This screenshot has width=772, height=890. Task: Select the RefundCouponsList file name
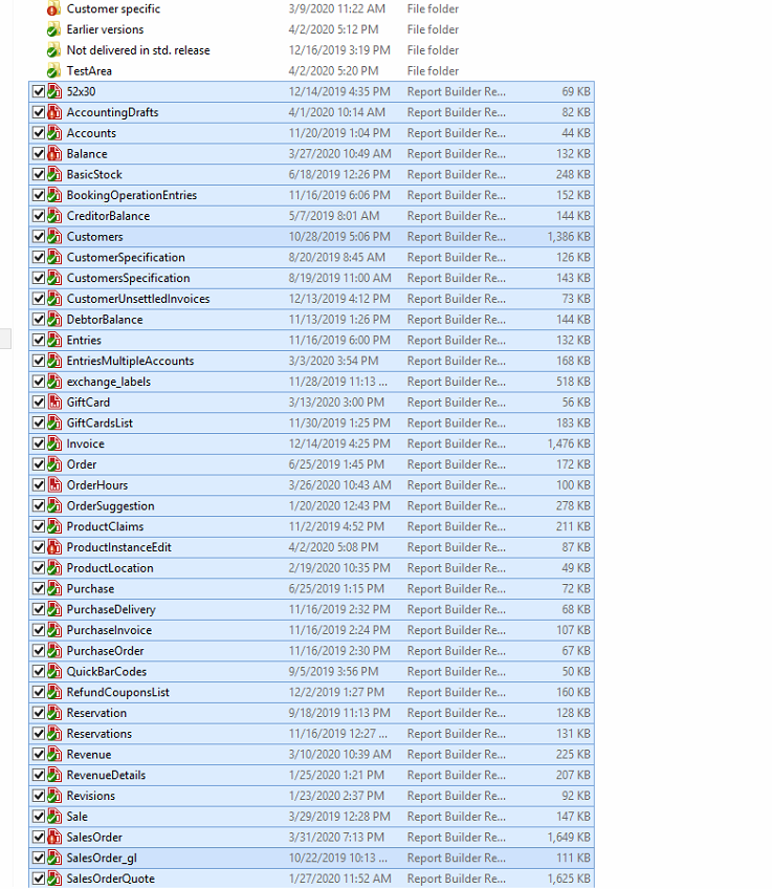coord(118,692)
